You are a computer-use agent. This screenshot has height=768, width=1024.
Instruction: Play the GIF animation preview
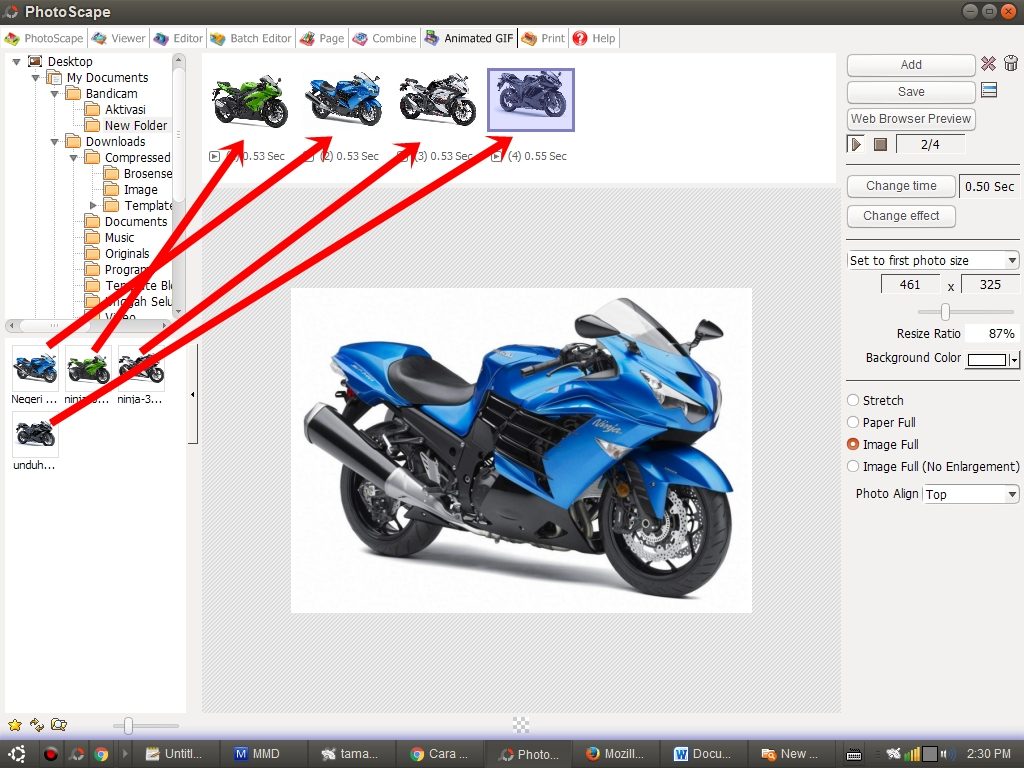(x=856, y=144)
